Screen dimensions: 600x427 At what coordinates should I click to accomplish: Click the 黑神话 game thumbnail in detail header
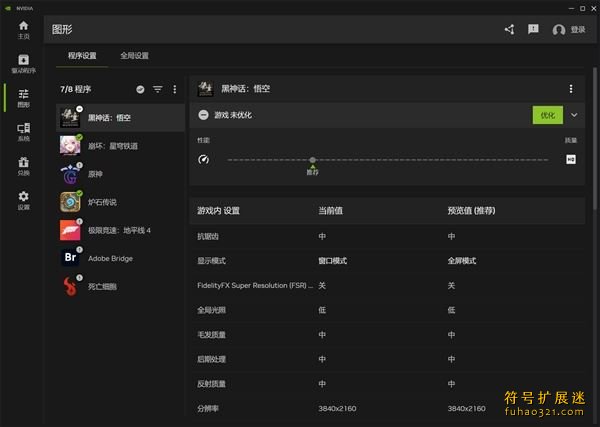[x=205, y=89]
